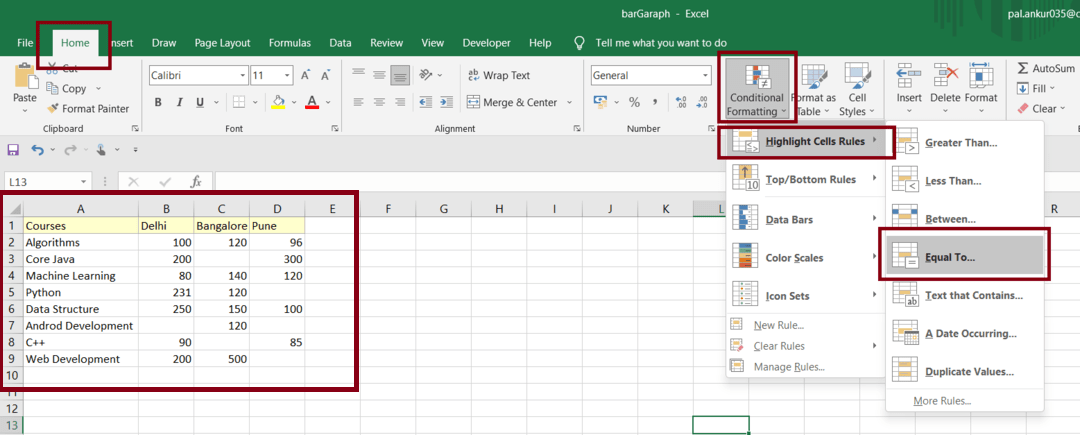The width and height of the screenshot is (1080, 435).
Task: Open Conditional Formatting menu
Action: (x=757, y=89)
